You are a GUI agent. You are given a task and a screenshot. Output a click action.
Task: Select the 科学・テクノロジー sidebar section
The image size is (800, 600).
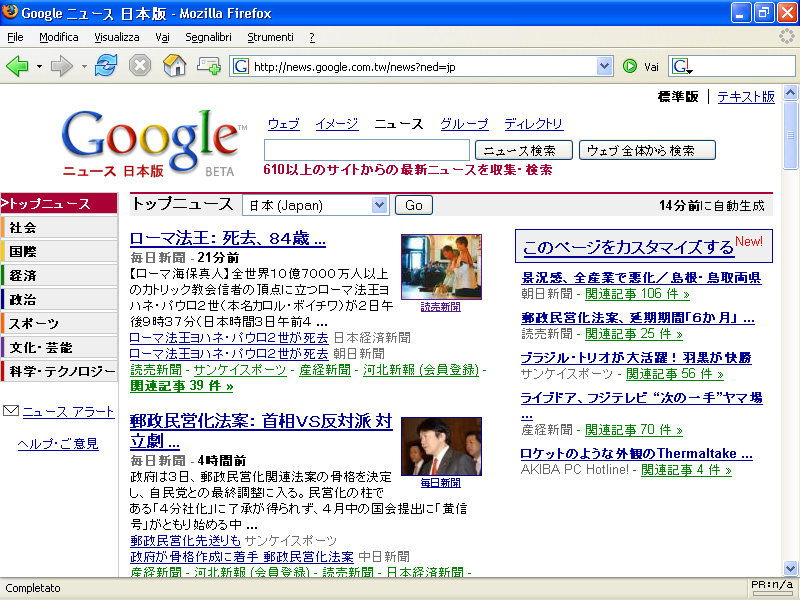(x=59, y=371)
